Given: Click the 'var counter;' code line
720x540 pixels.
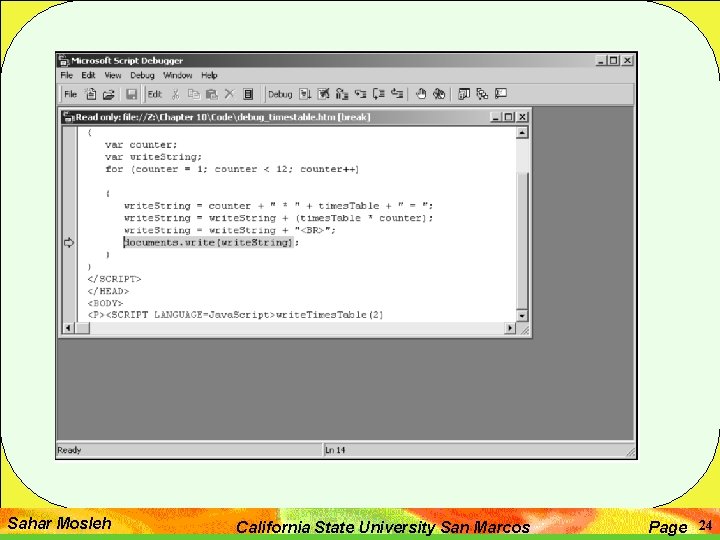Looking at the screenshot, I should point(141,145).
